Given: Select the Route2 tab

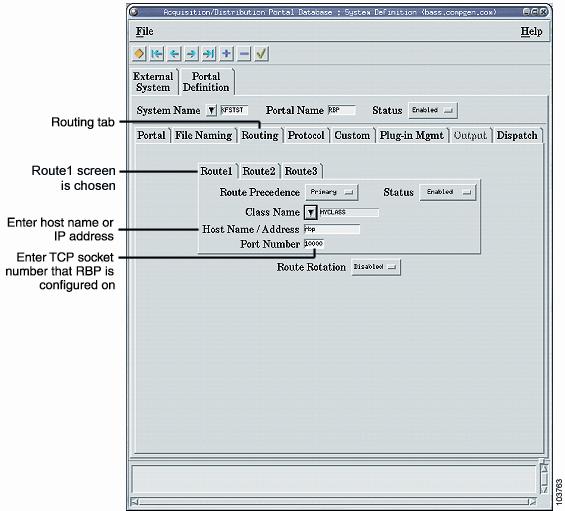Looking at the screenshot, I should [259, 171].
